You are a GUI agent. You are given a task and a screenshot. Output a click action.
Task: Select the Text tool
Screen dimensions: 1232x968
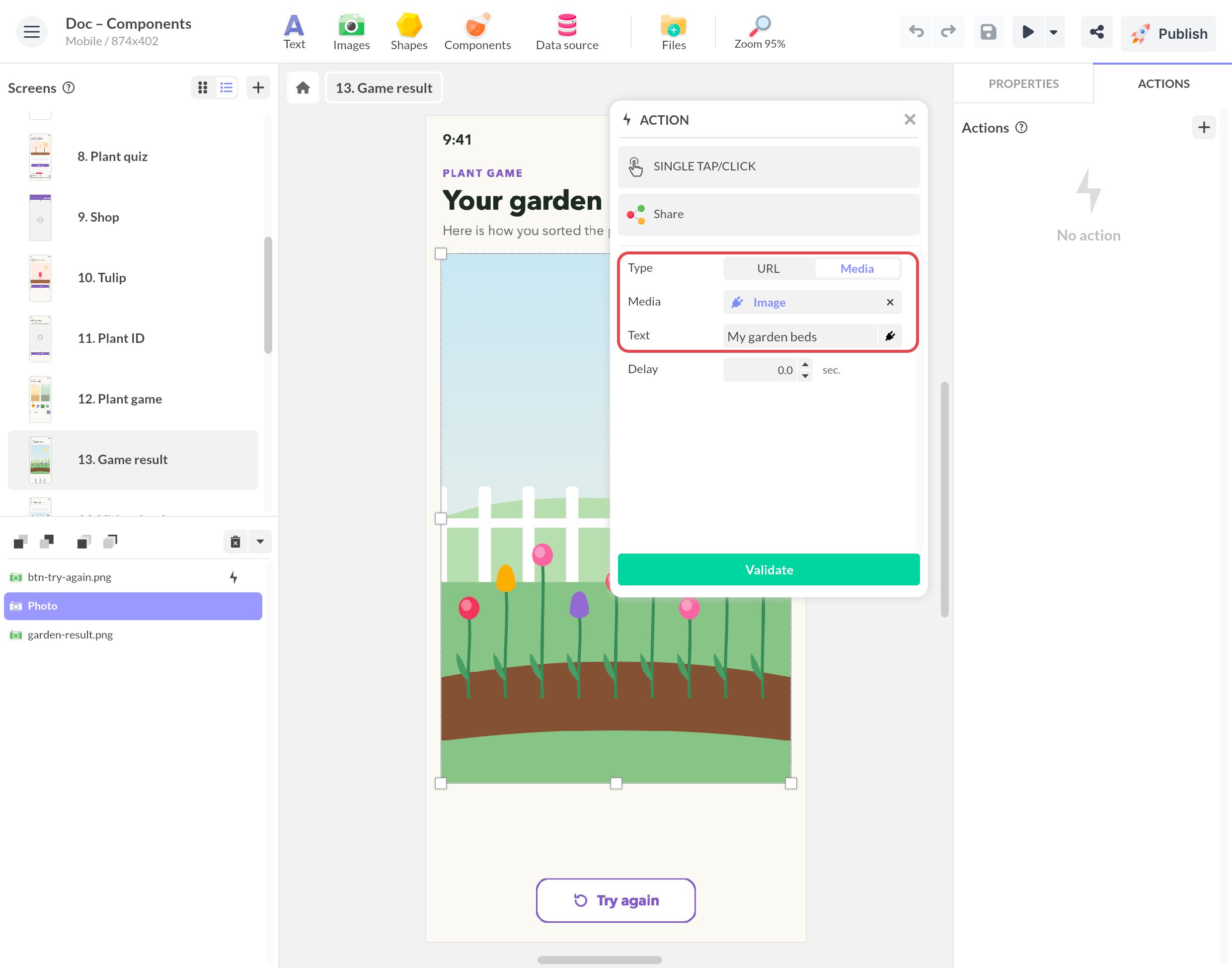point(294,32)
